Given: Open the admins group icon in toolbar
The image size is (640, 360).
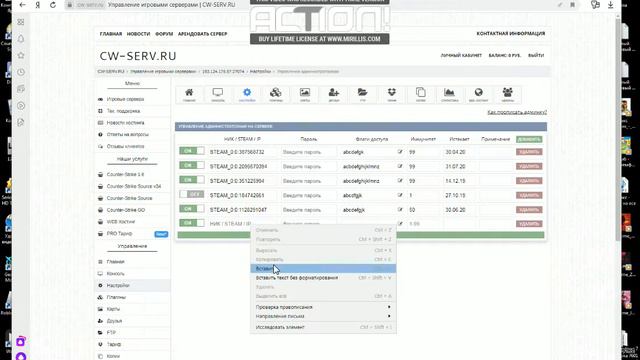Looking at the screenshot, I should click(507, 95).
